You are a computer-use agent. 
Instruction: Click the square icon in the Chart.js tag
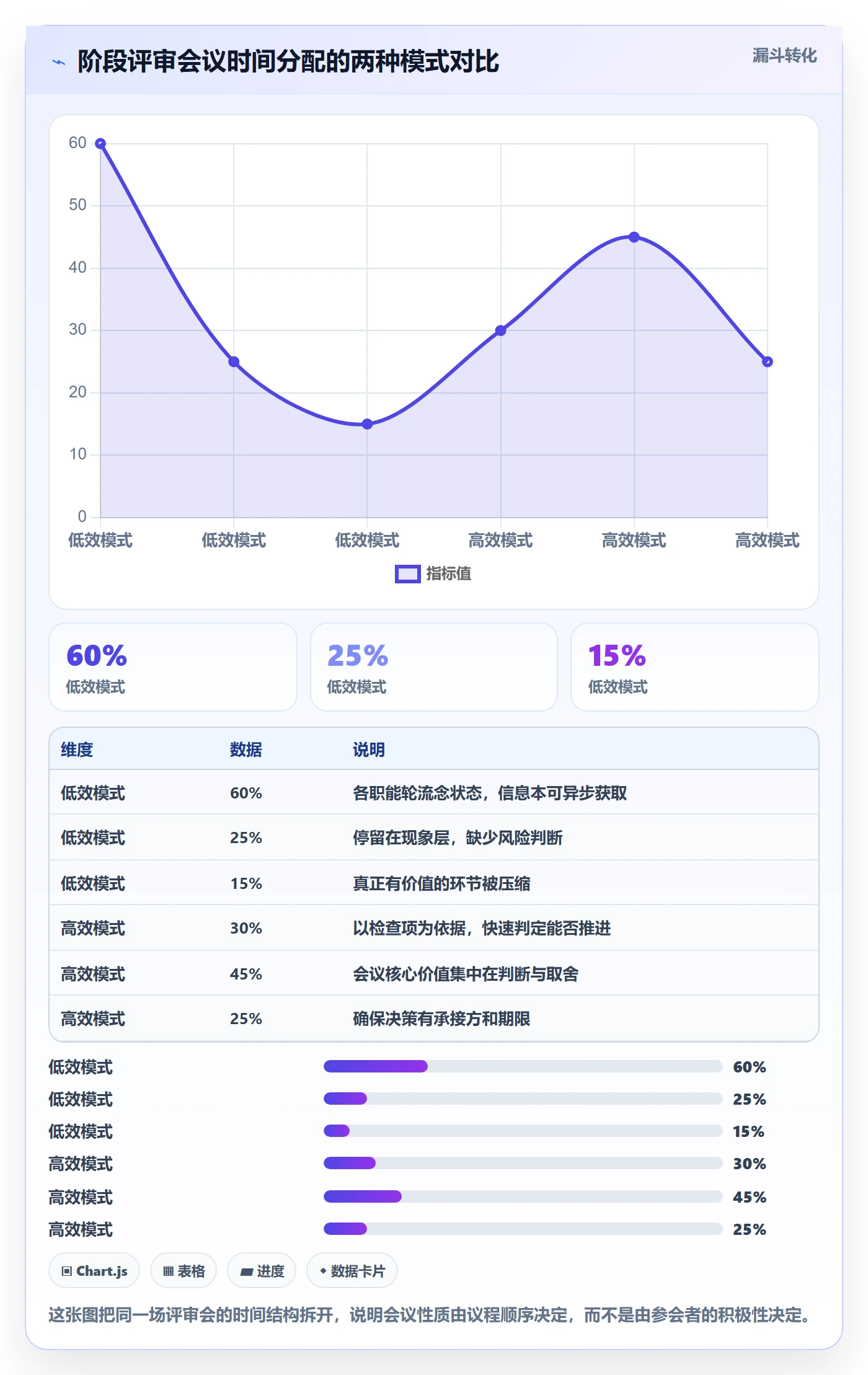67,1271
